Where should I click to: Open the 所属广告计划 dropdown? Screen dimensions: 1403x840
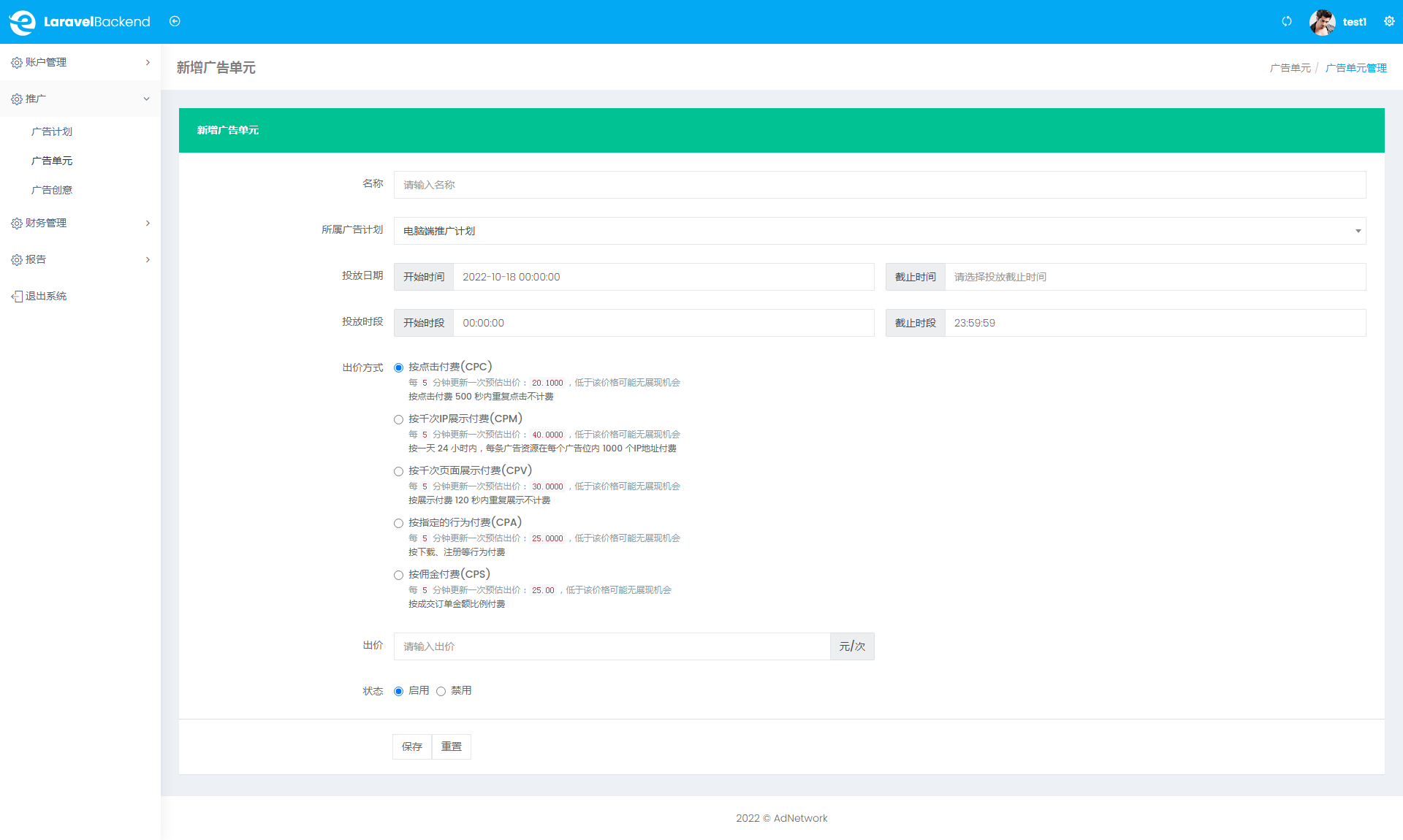coord(879,231)
